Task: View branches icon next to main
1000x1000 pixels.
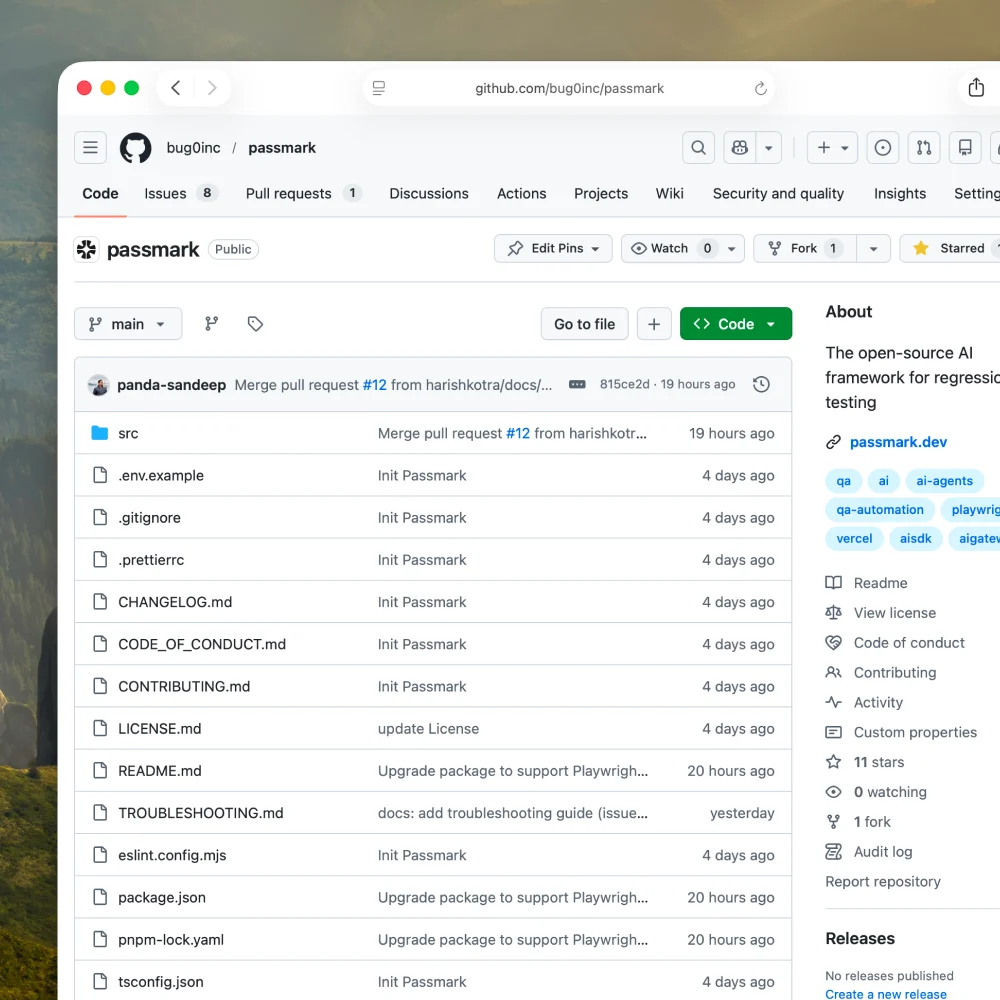Action: pos(212,324)
